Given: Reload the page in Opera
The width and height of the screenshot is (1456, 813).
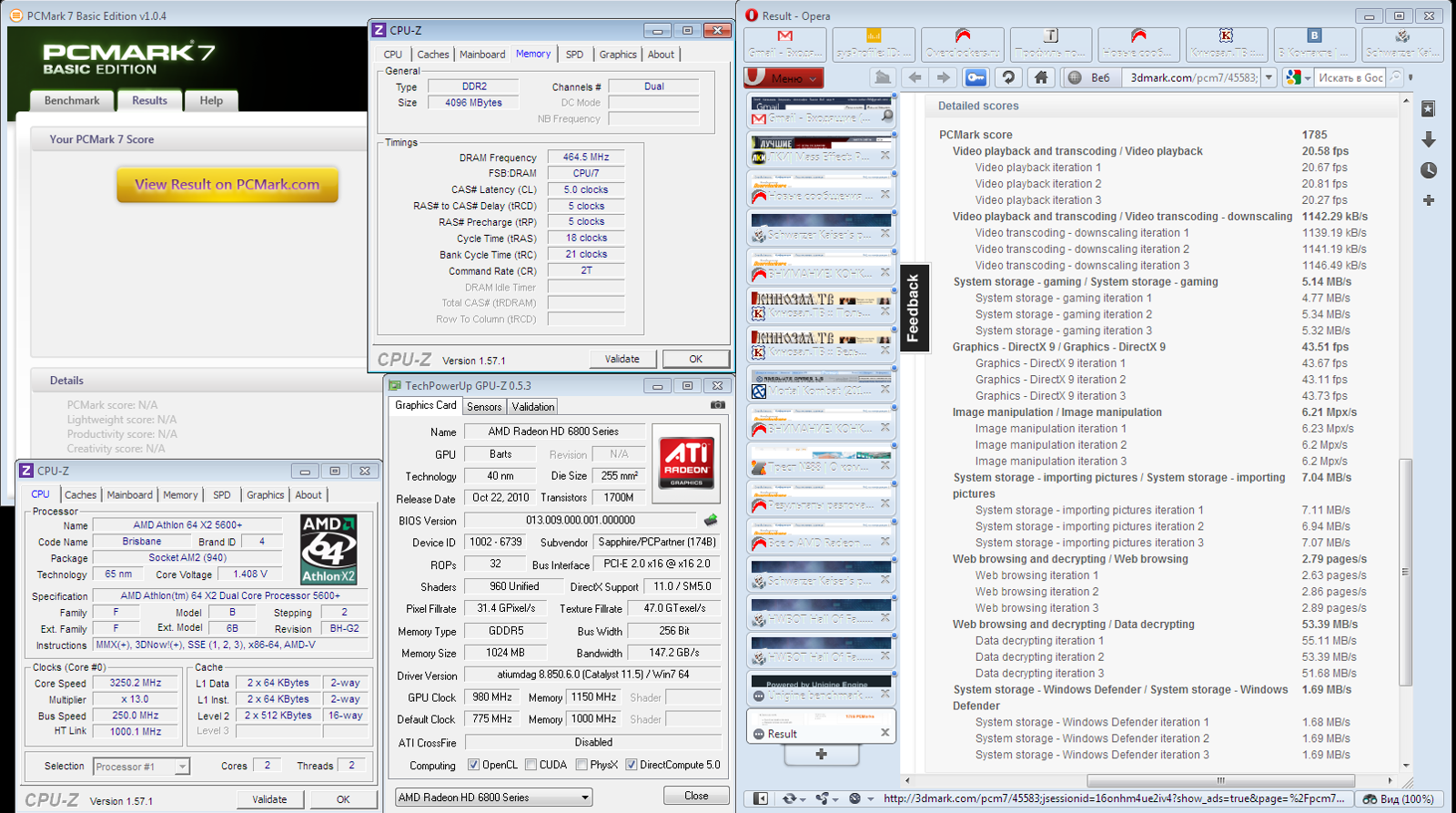Looking at the screenshot, I should pos(1008,77).
